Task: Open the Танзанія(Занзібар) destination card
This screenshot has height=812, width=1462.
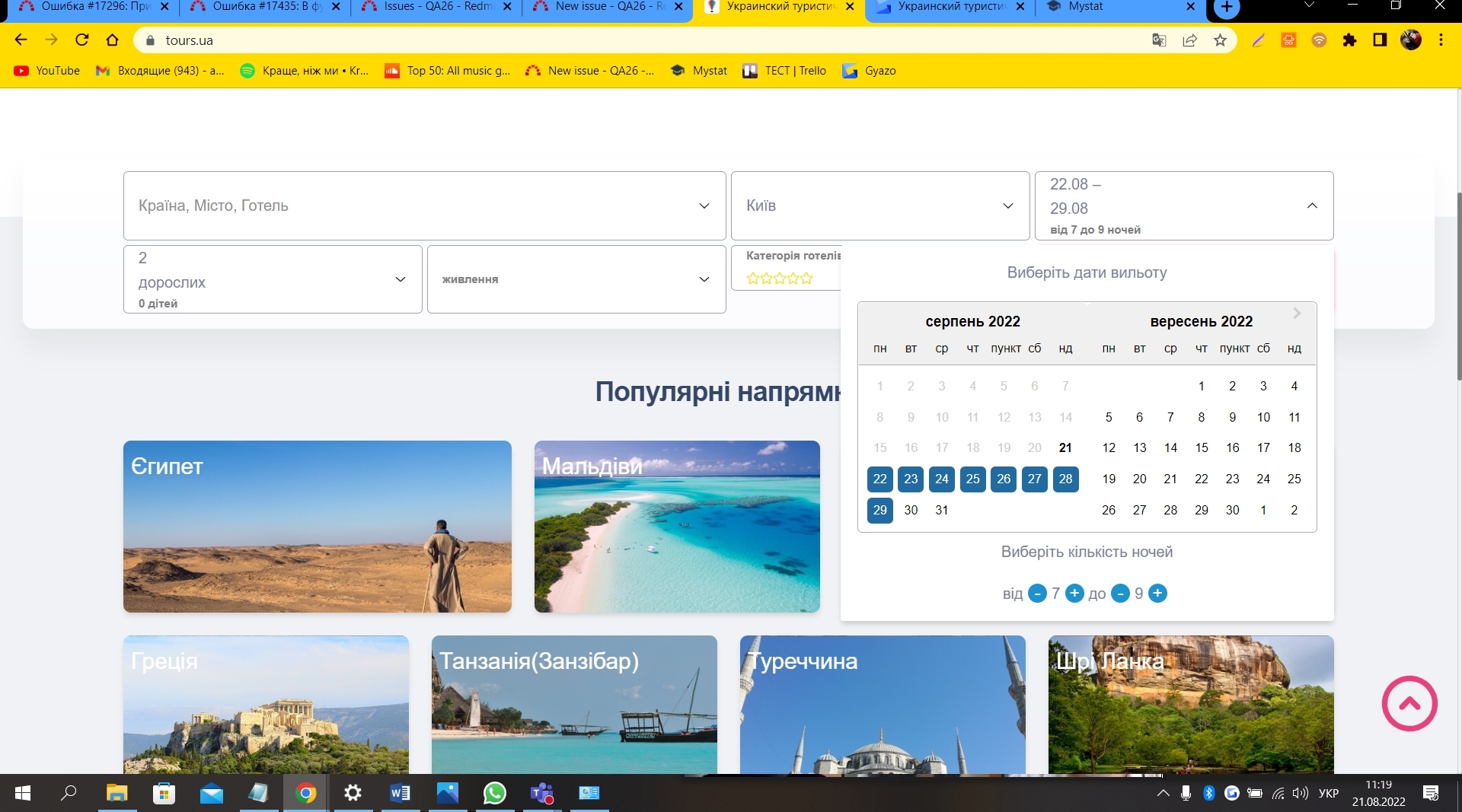Action: [x=574, y=705]
